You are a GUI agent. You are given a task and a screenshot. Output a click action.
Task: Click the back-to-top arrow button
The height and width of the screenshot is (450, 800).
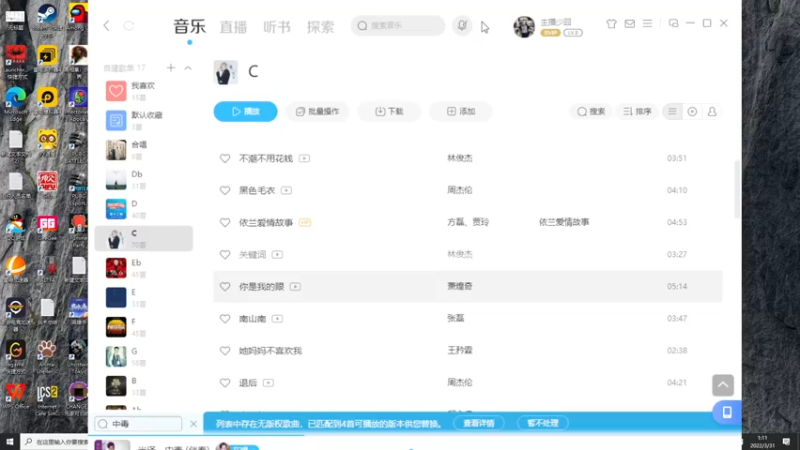point(723,385)
